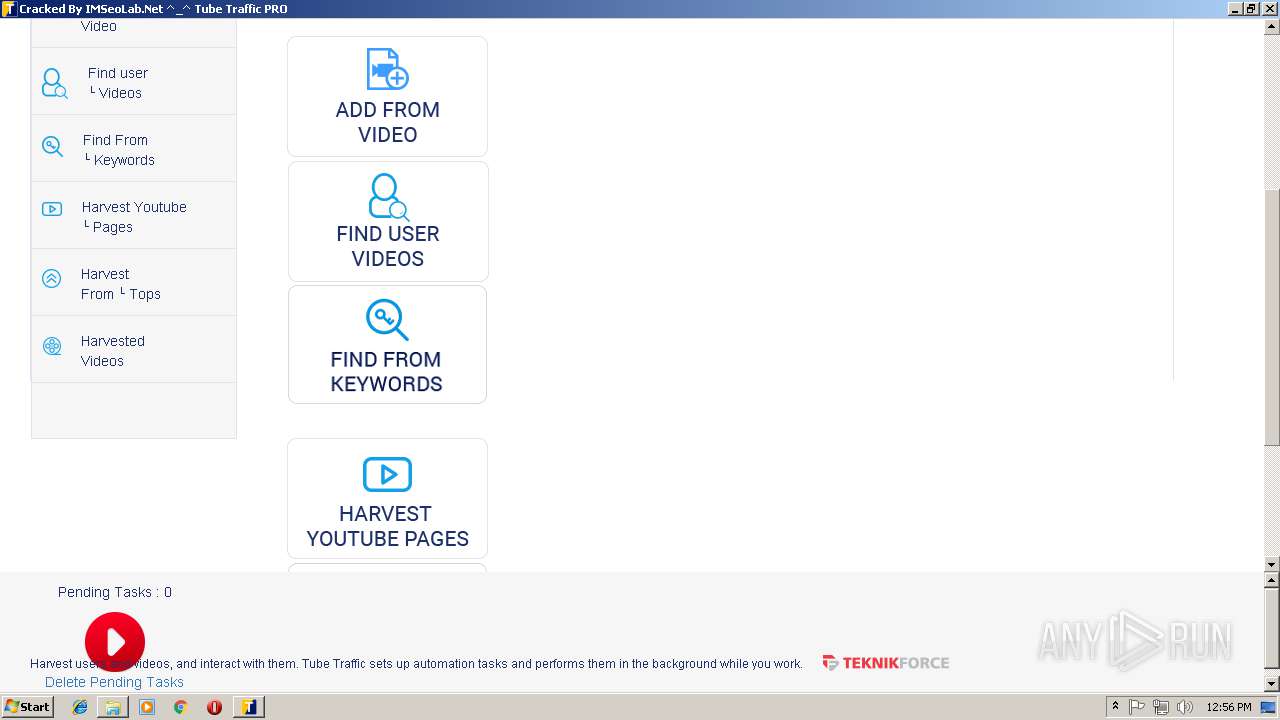Start pending tasks with the red play button
The height and width of the screenshot is (720, 1280).
[115, 642]
